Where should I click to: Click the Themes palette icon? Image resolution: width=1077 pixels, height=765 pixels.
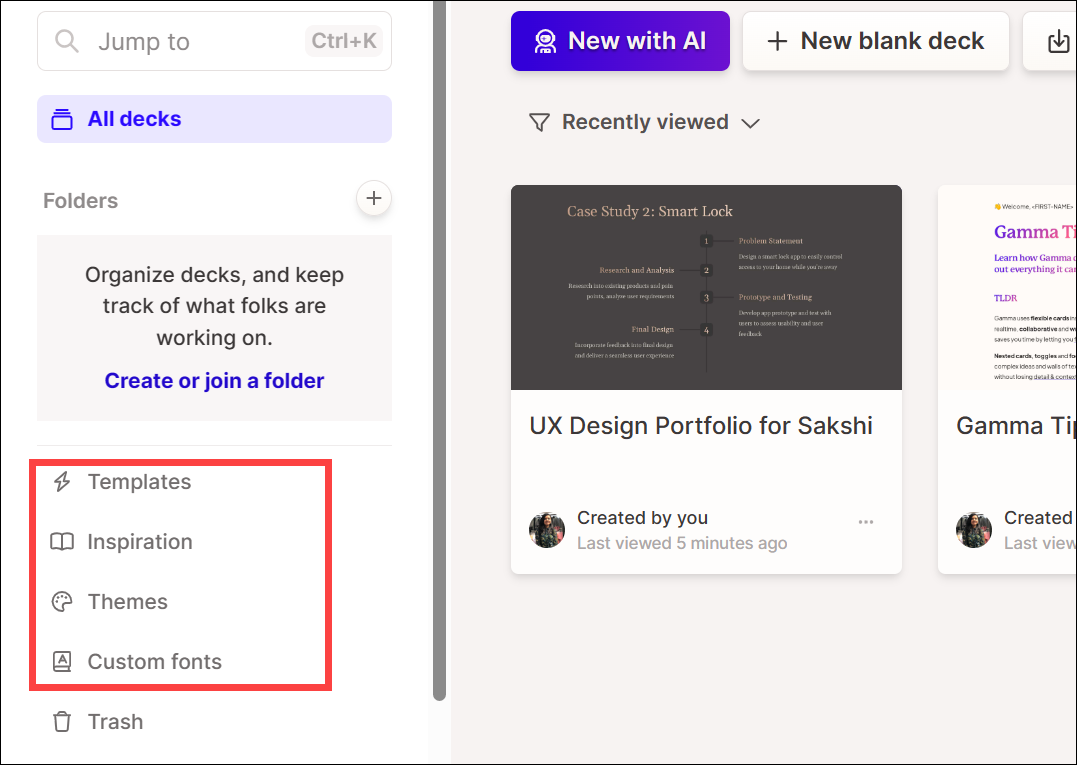pos(62,602)
